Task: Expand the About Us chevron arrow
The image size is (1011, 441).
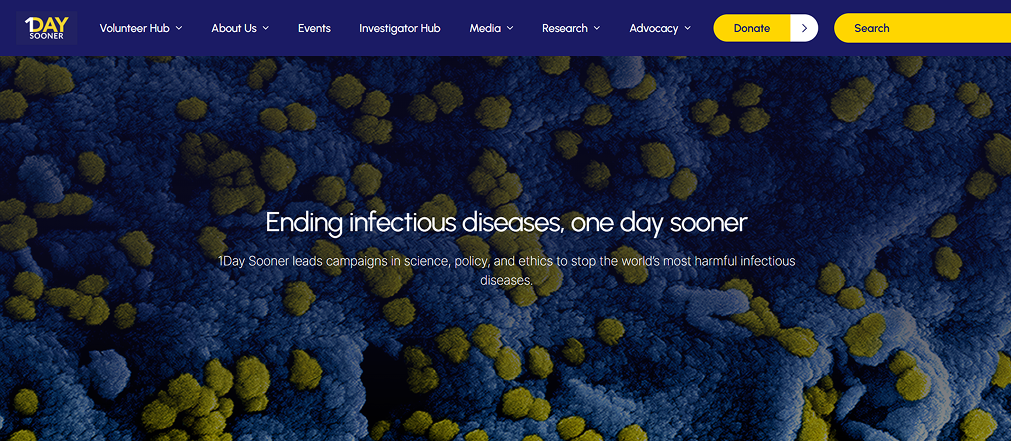Action: [265, 28]
